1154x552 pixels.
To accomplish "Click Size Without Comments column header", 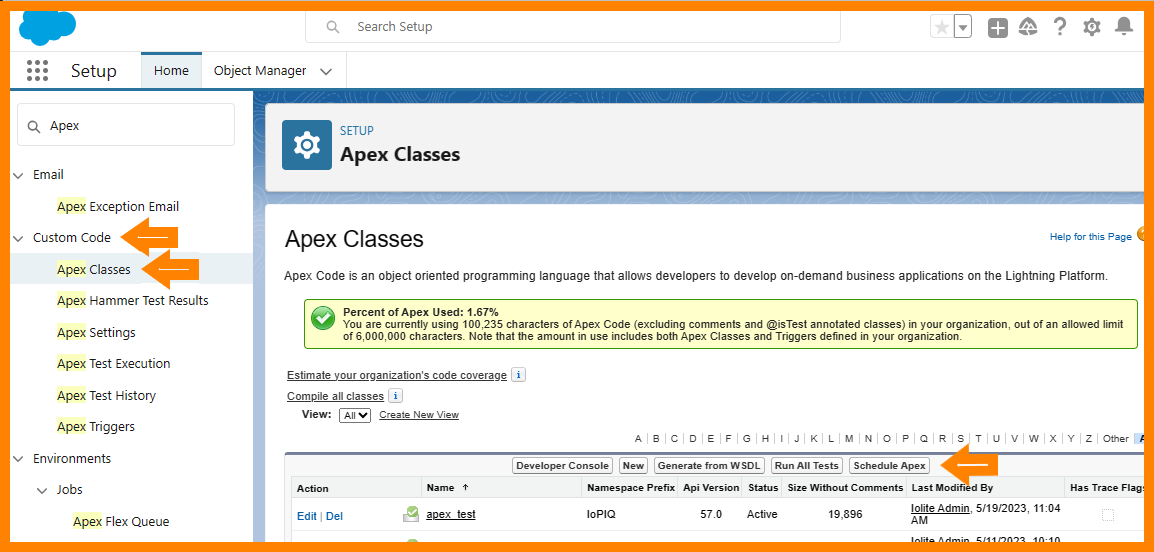I will tap(846, 487).
